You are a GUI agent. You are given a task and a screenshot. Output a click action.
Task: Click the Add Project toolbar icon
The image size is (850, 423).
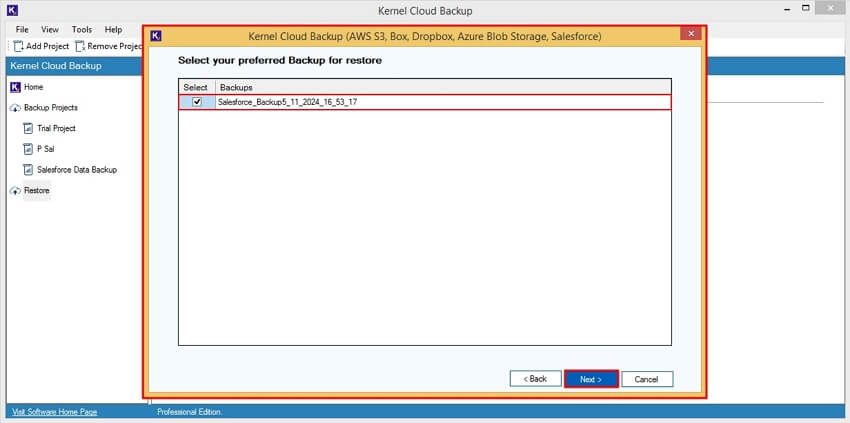pyautogui.click(x=19, y=46)
